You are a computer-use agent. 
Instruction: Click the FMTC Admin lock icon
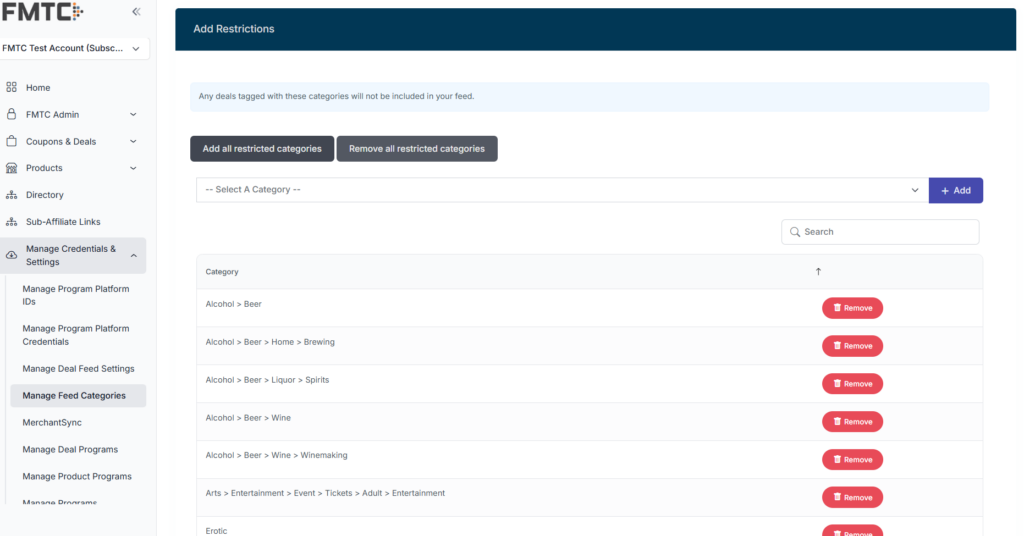coord(12,115)
